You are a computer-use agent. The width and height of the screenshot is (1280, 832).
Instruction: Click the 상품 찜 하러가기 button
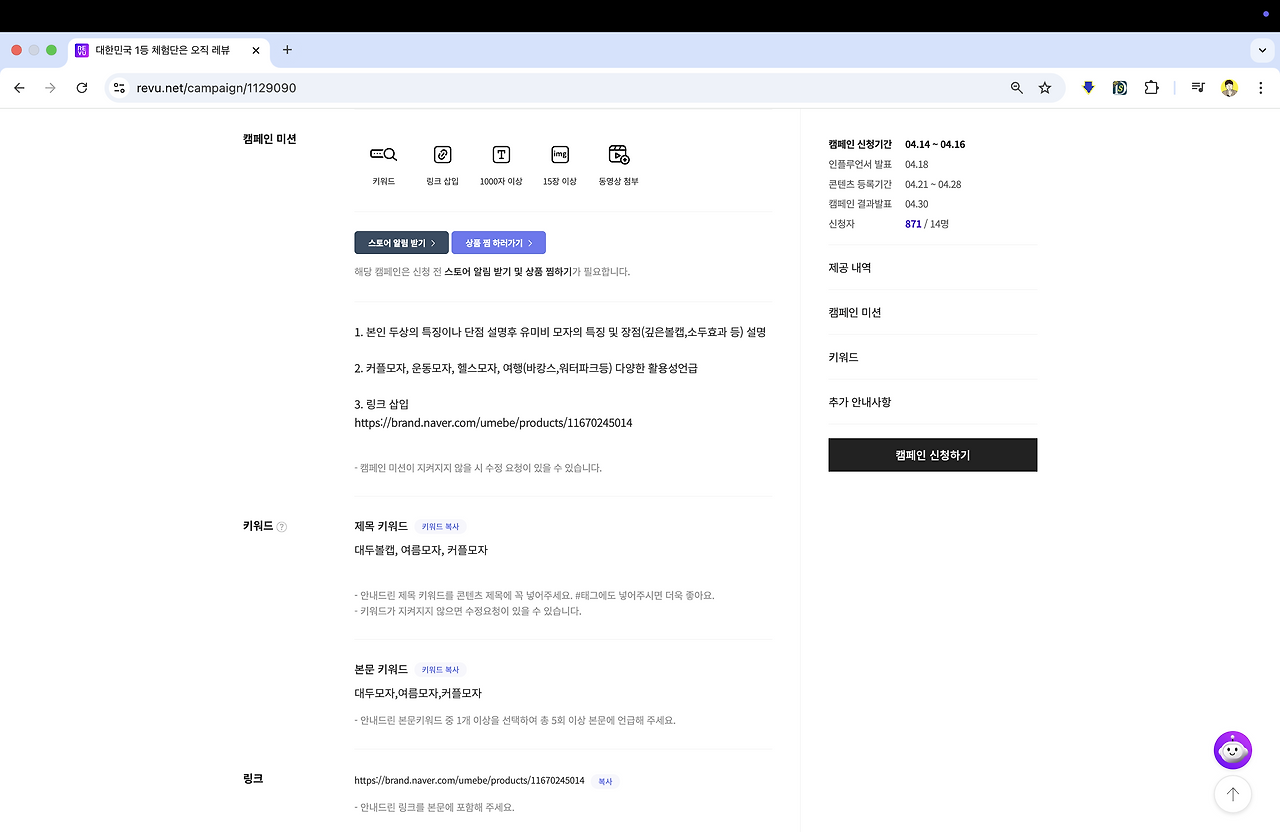click(498, 242)
